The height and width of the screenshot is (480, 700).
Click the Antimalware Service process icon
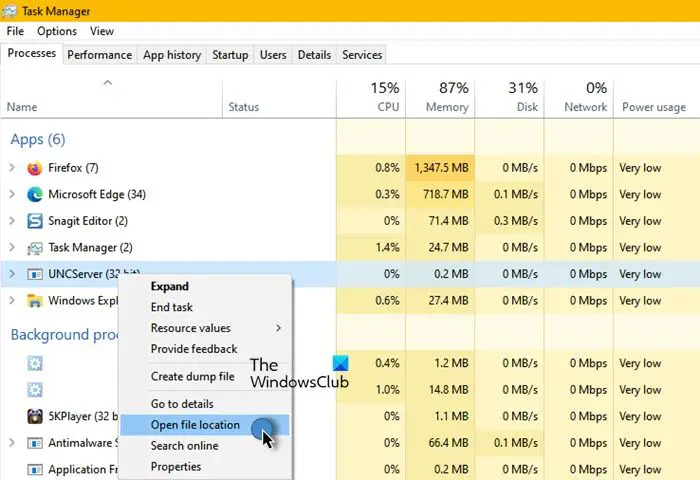35,443
